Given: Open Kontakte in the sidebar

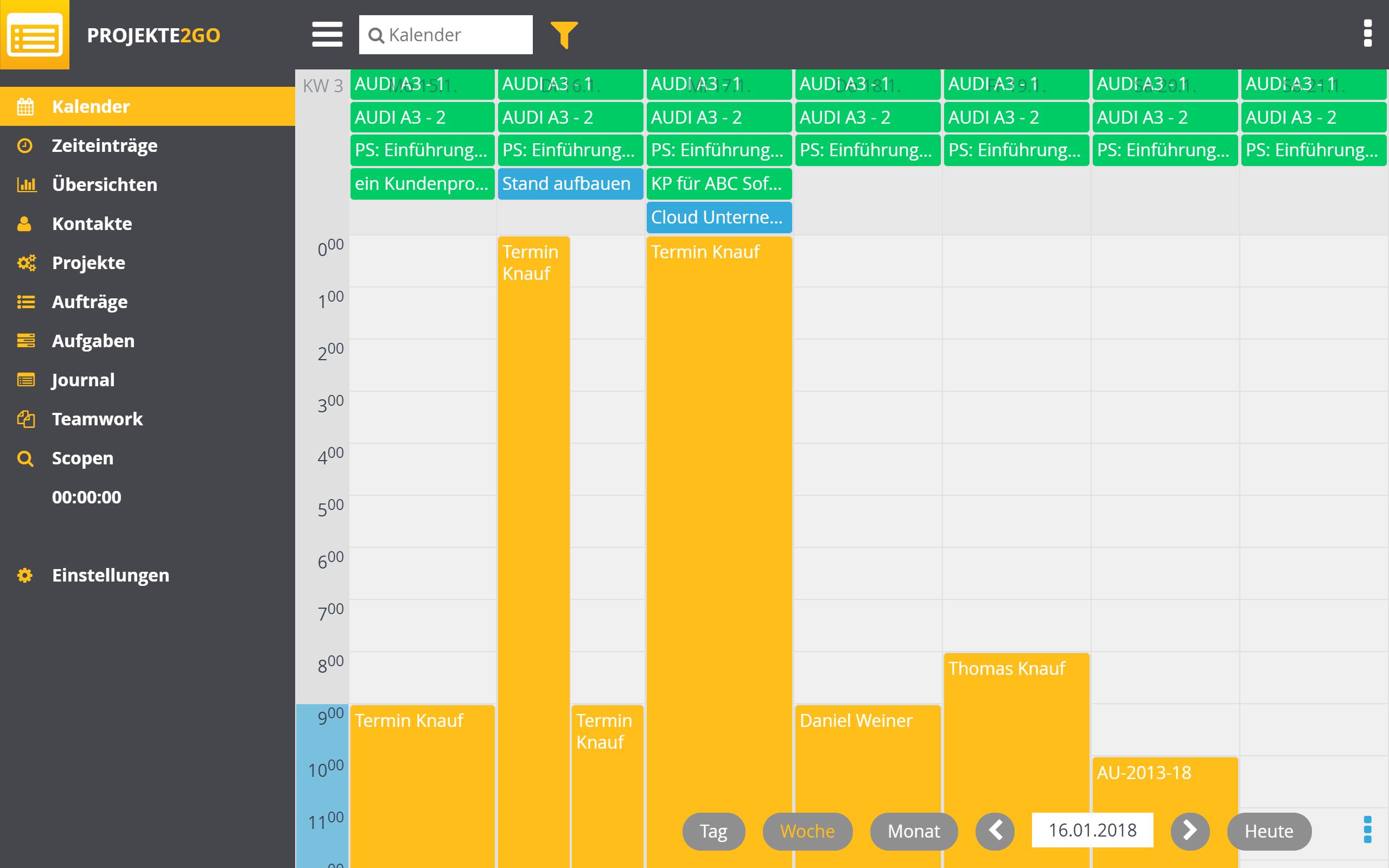Looking at the screenshot, I should 148,224.
